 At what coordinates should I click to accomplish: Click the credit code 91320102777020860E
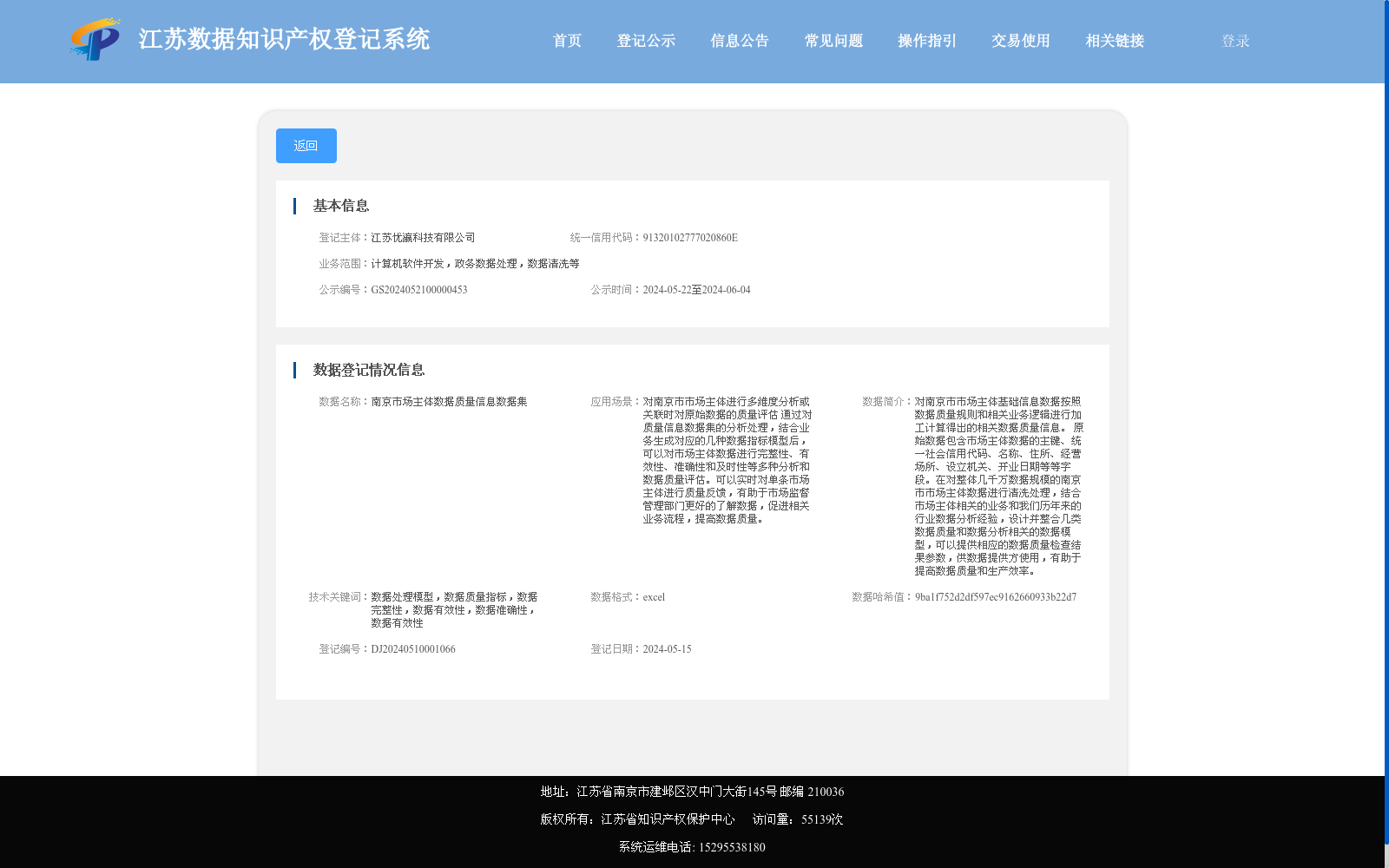[x=690, y=238]
